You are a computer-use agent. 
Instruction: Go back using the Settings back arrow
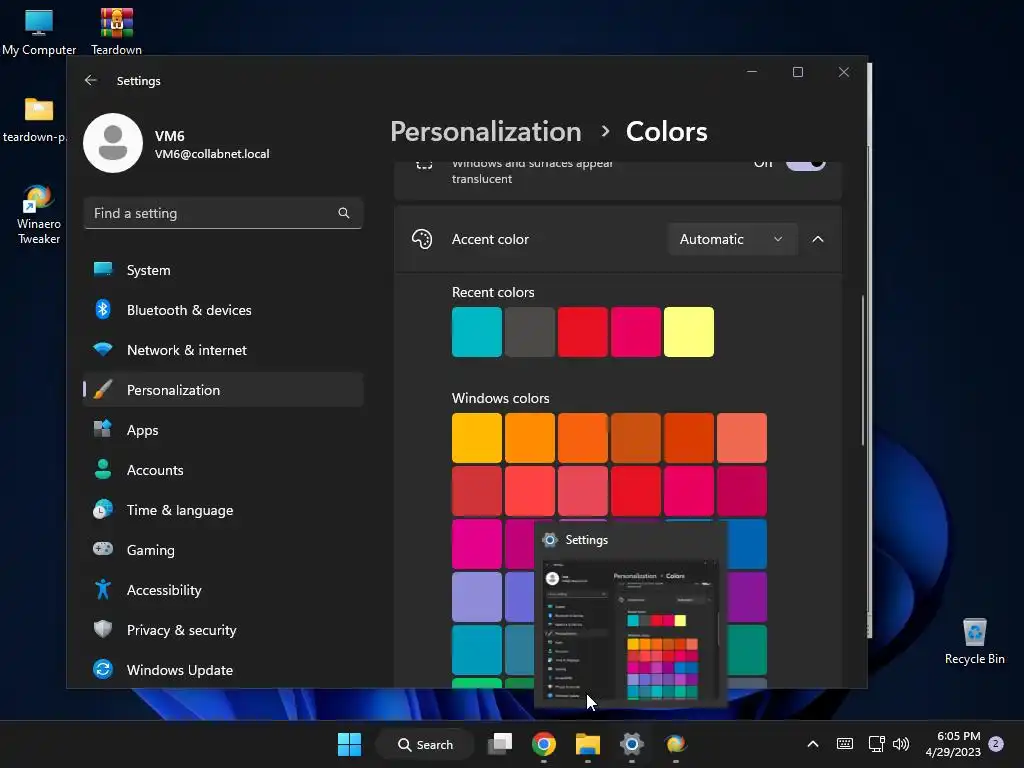click(x=91, y=80)
